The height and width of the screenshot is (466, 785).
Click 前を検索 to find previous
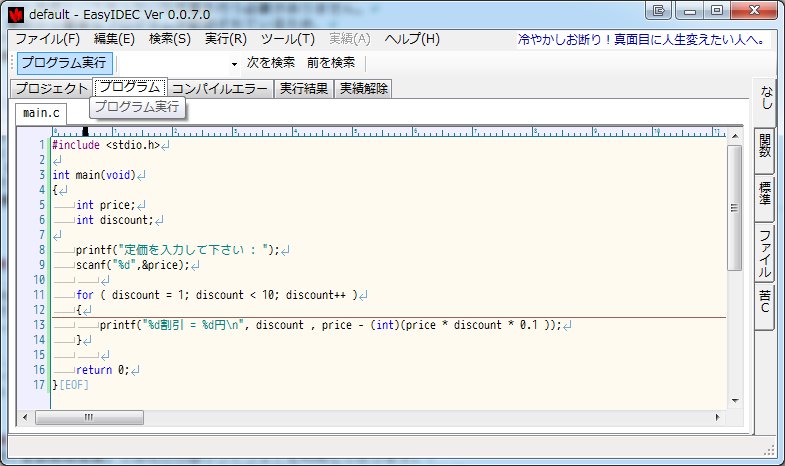(x=331, y=63)
